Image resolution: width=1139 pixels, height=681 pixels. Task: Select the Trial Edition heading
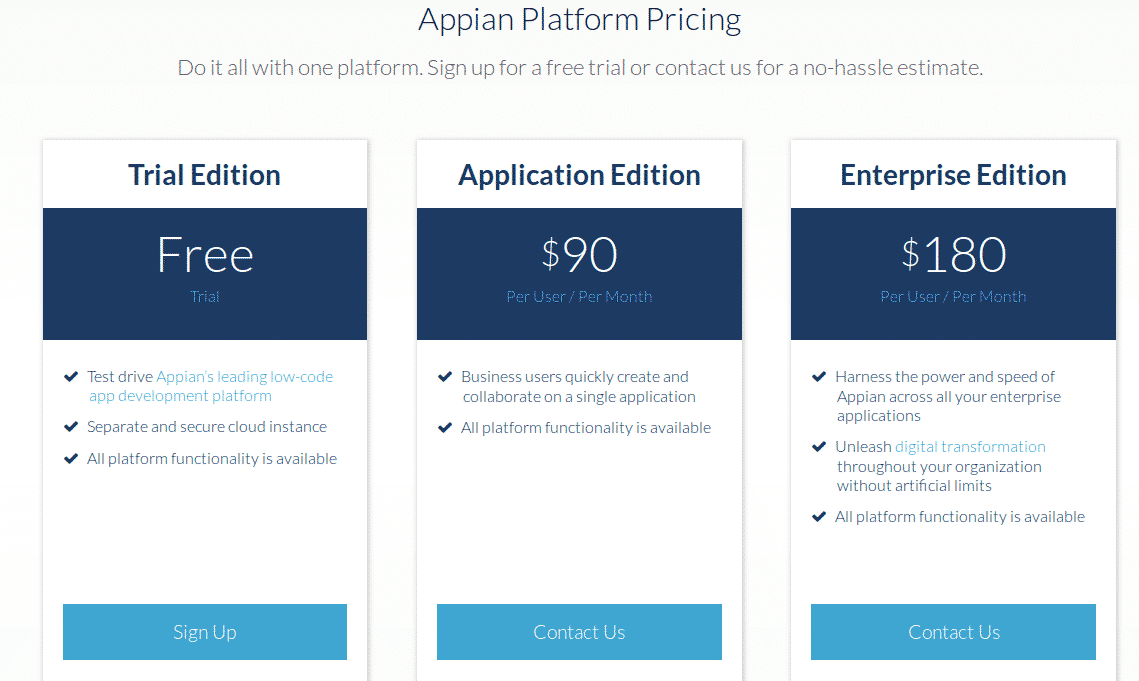click(205, 175)
